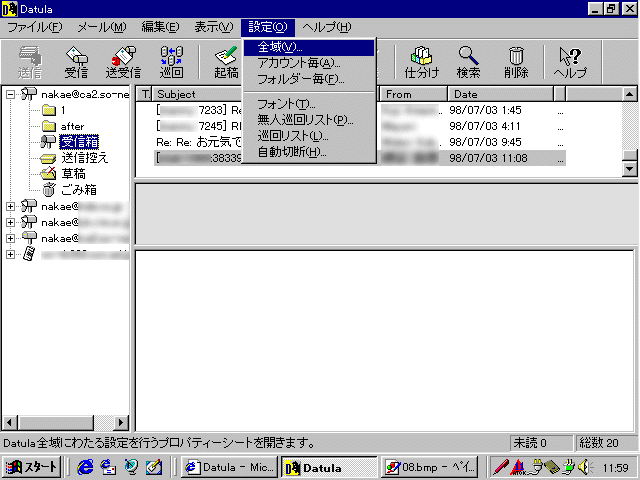Click the folder tree horizontal scrollbar thumb
The image size is (640, 480).
[x=56, y=422]
